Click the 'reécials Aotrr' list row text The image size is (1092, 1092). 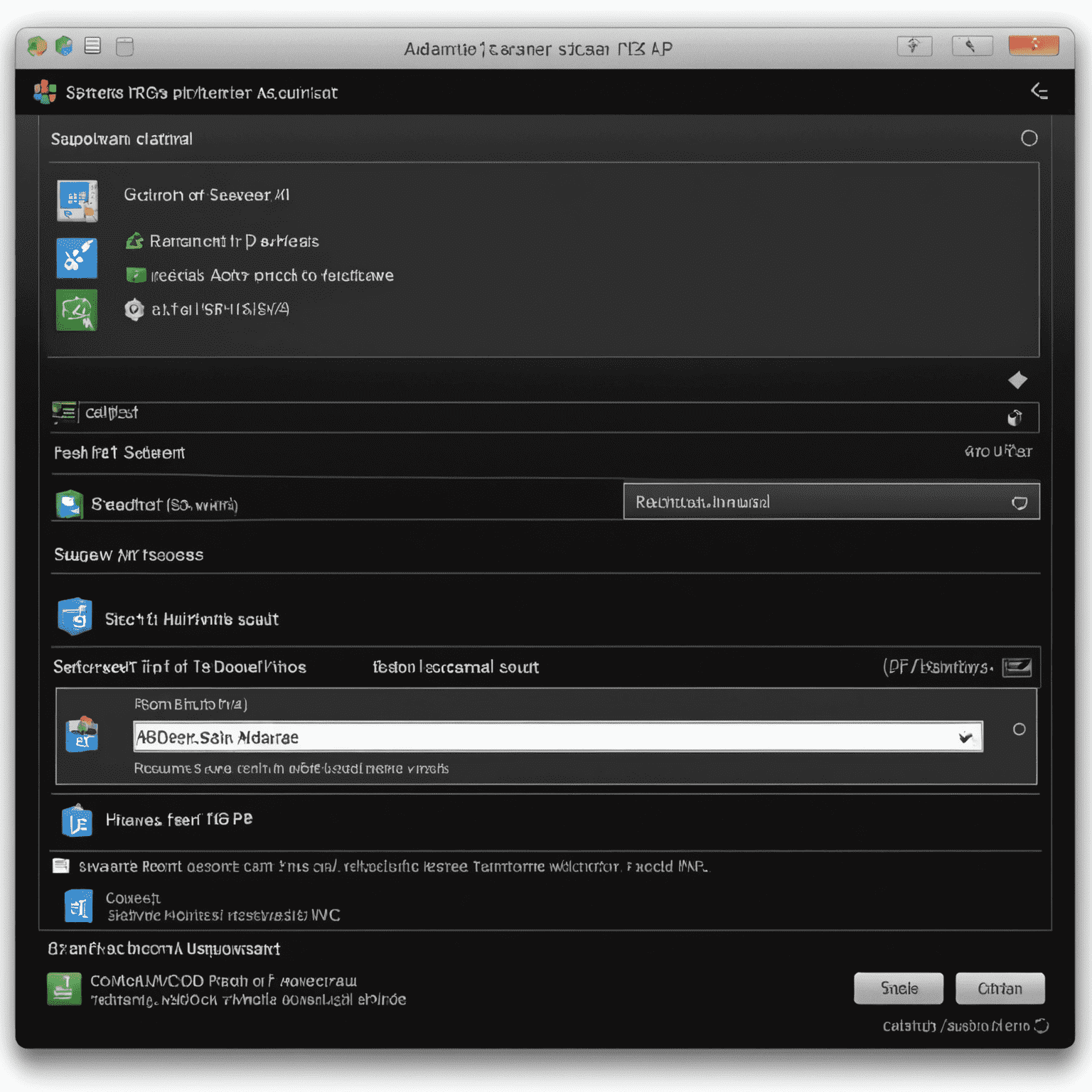tap(272, 275)
